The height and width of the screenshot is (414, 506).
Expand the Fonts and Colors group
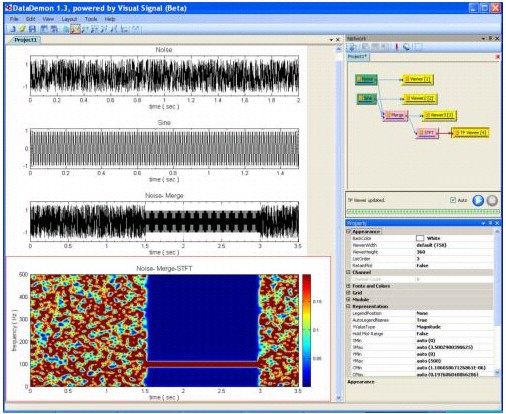(x=349, y=286)
